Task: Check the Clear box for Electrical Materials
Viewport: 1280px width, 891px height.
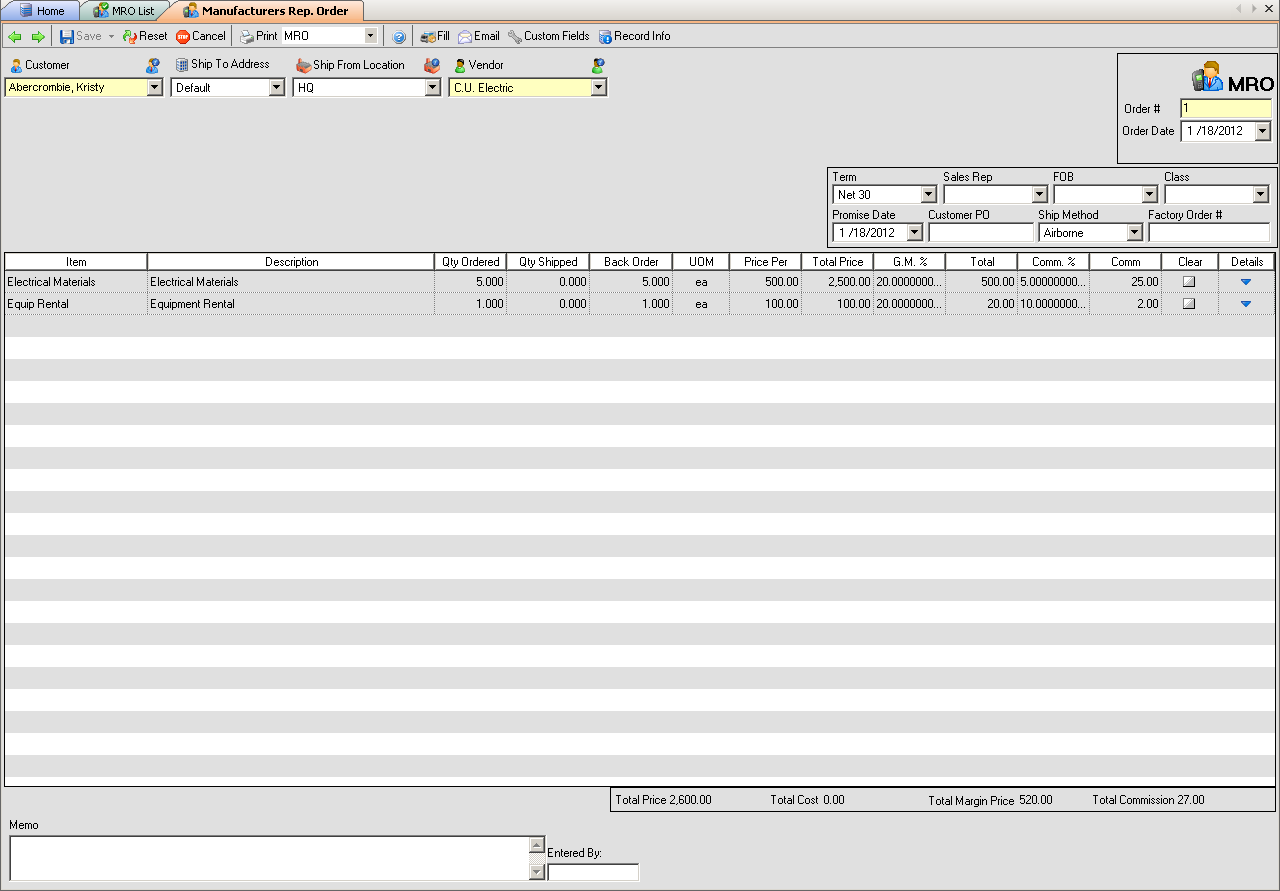Action: [x=1189, y=282]
